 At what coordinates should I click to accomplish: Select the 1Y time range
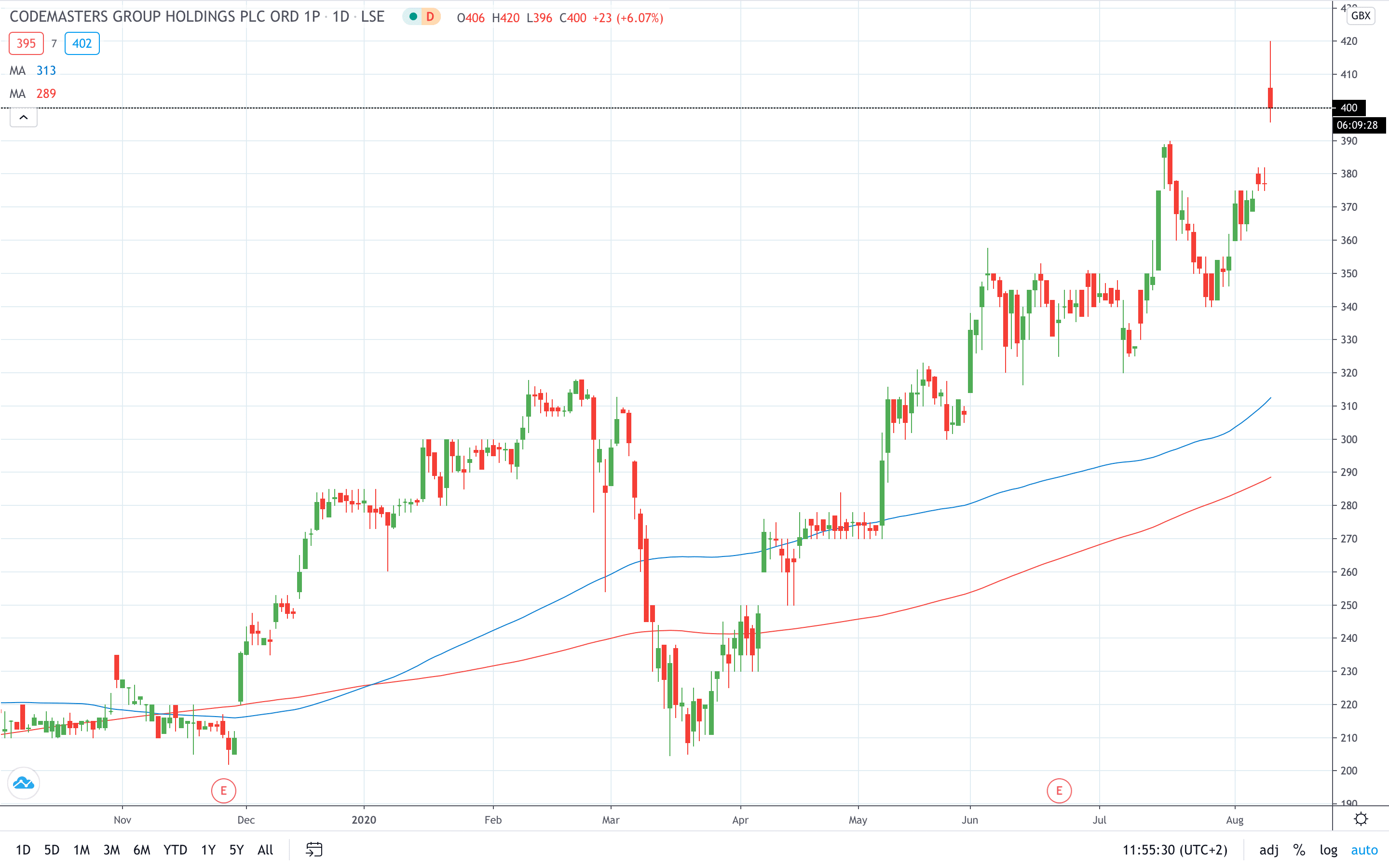[x=208, y=850]
